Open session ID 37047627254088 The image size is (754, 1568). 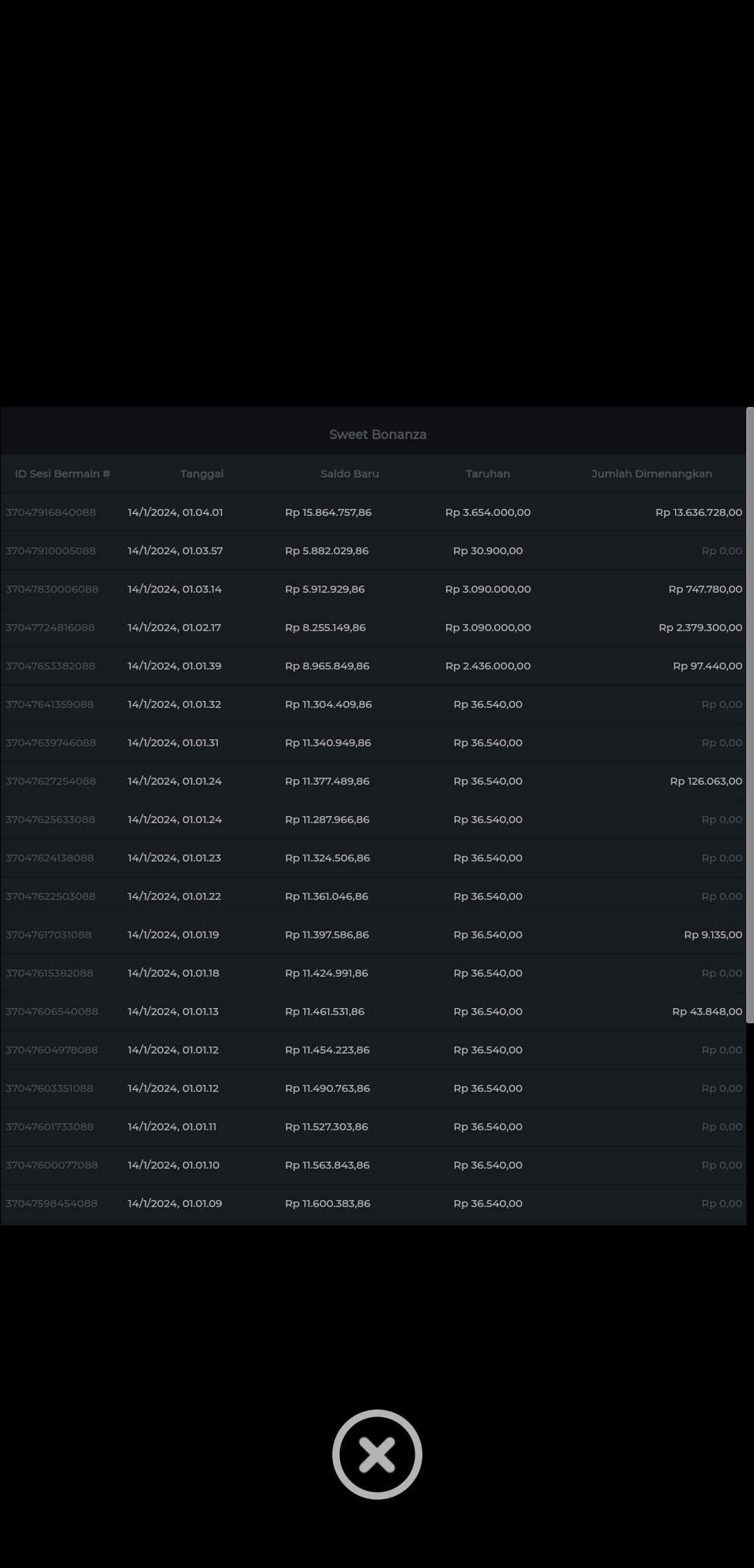(x=51, y=781)
